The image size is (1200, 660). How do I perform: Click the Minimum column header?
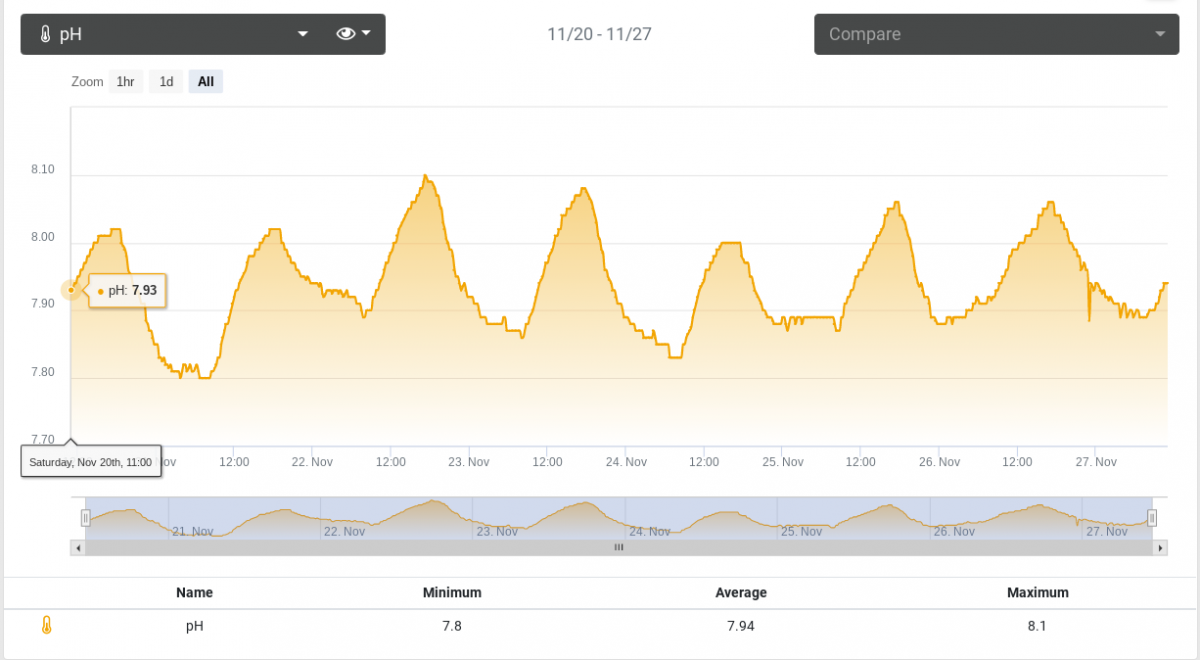pos(452,592)
